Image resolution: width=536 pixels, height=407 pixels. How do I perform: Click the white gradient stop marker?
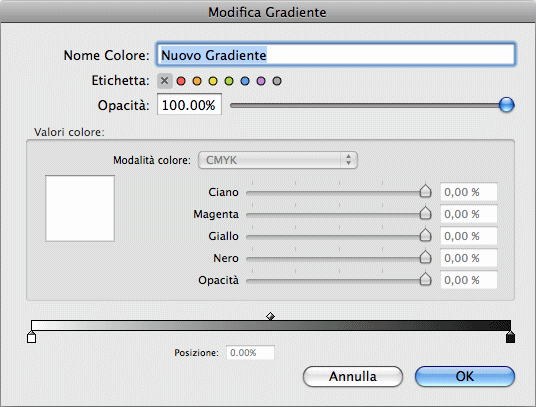click(31, 337)
